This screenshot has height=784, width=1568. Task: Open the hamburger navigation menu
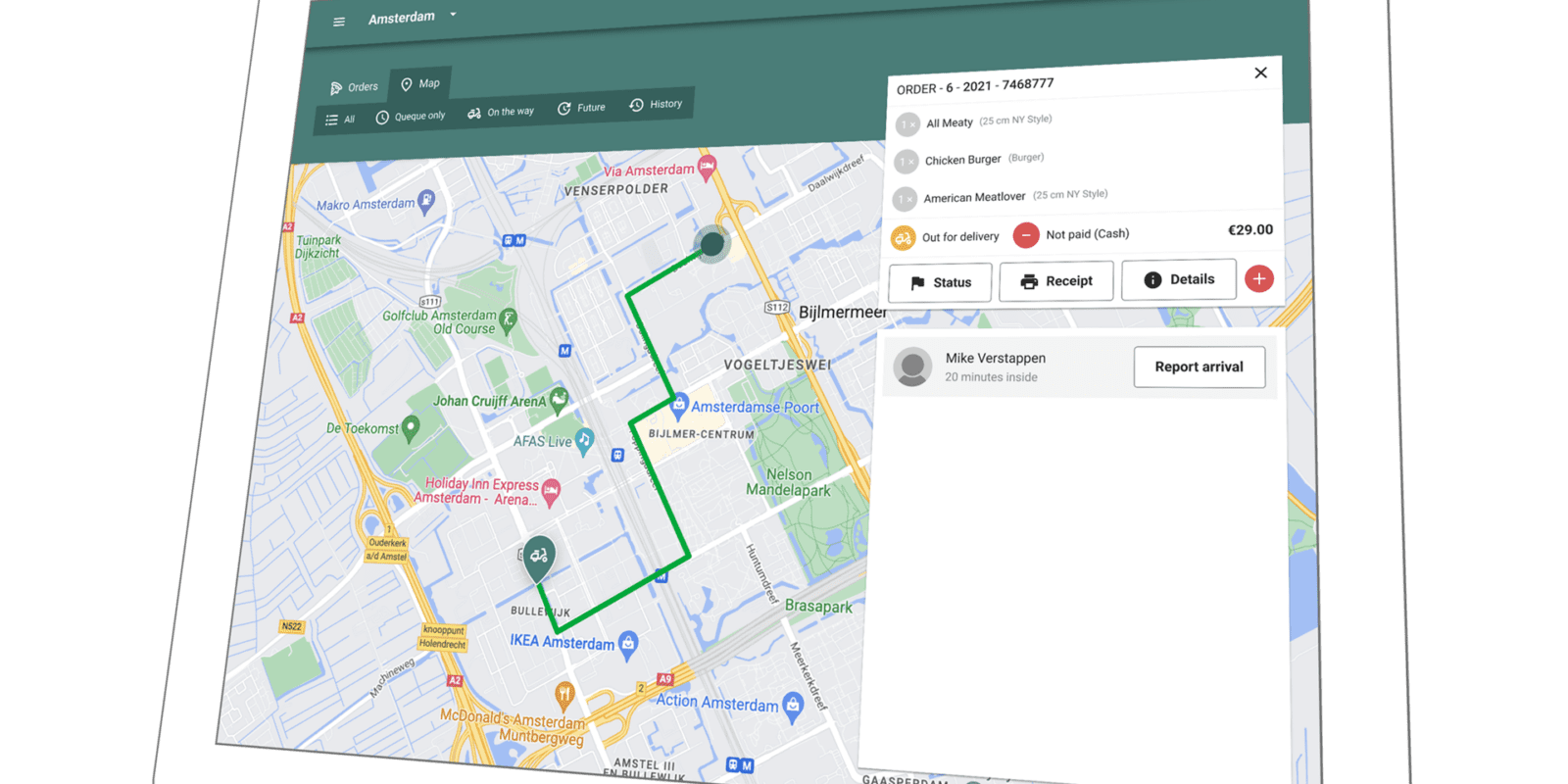339,22
